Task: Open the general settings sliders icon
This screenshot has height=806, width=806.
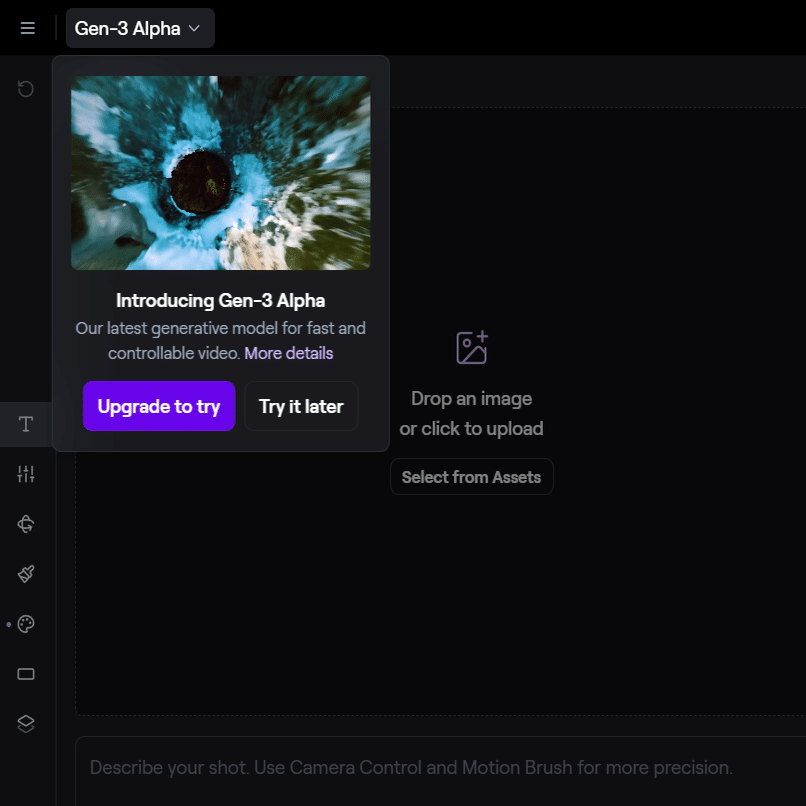Action: (x=26, y=474)
